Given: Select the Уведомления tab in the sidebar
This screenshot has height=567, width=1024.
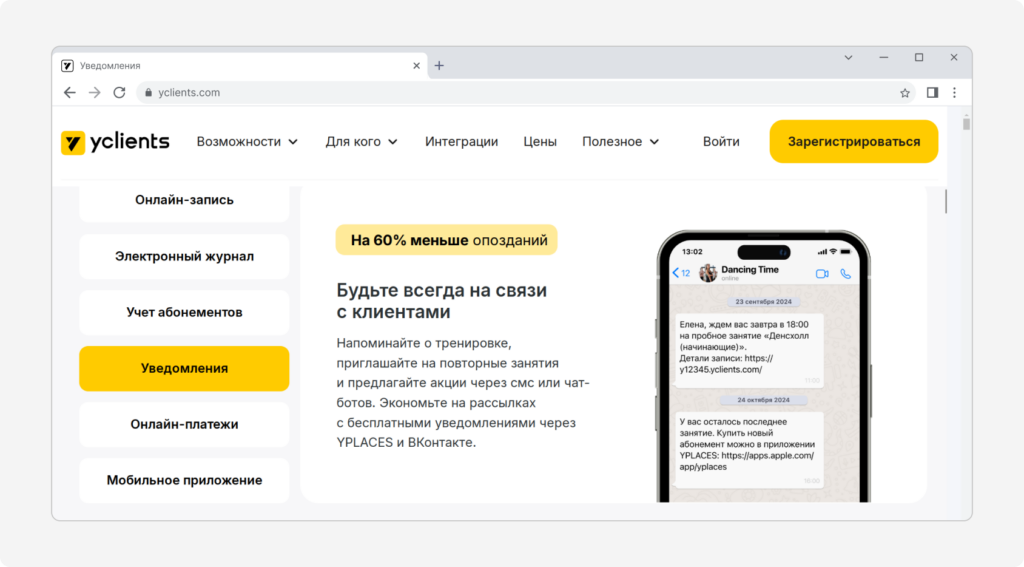Looking at the screenshot, I should pos(184,368).
